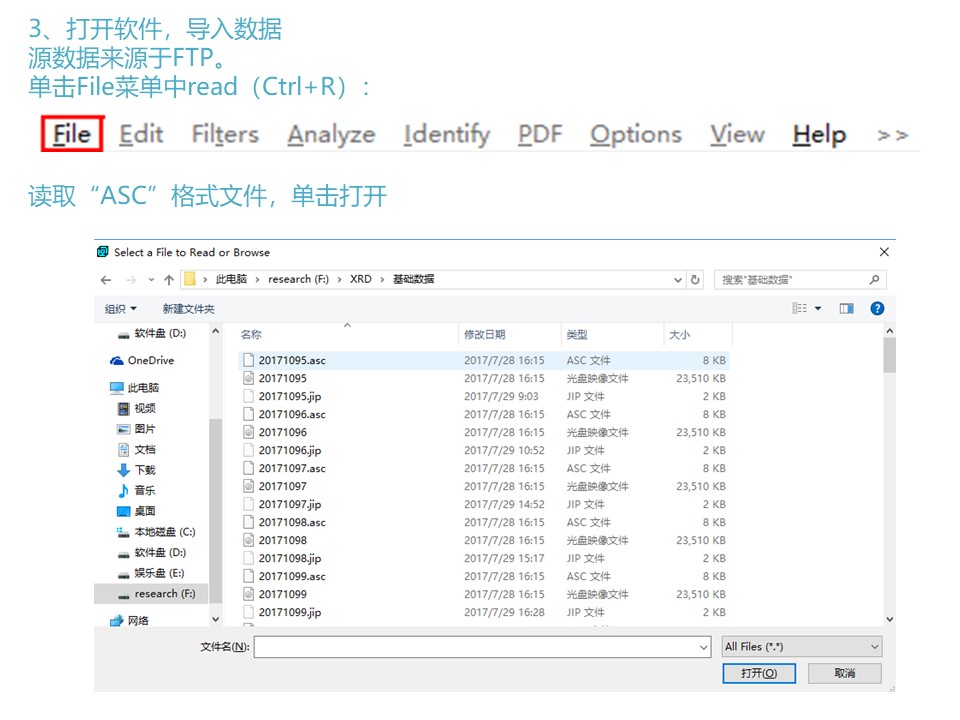Expand the address bar history dropdown

point(678,280)
